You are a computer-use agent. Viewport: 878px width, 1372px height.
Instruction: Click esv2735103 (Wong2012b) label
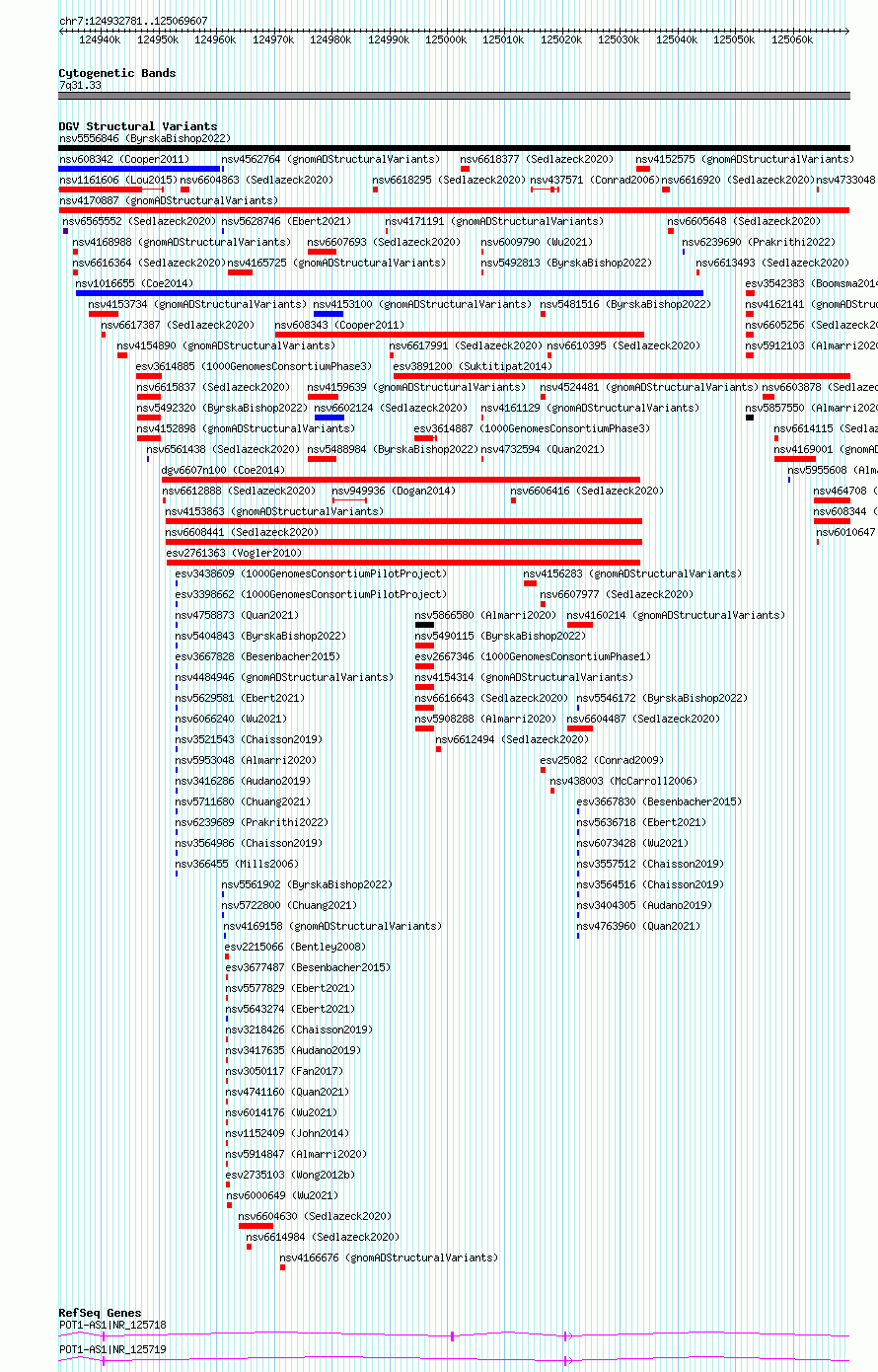tap(290, 1176)
